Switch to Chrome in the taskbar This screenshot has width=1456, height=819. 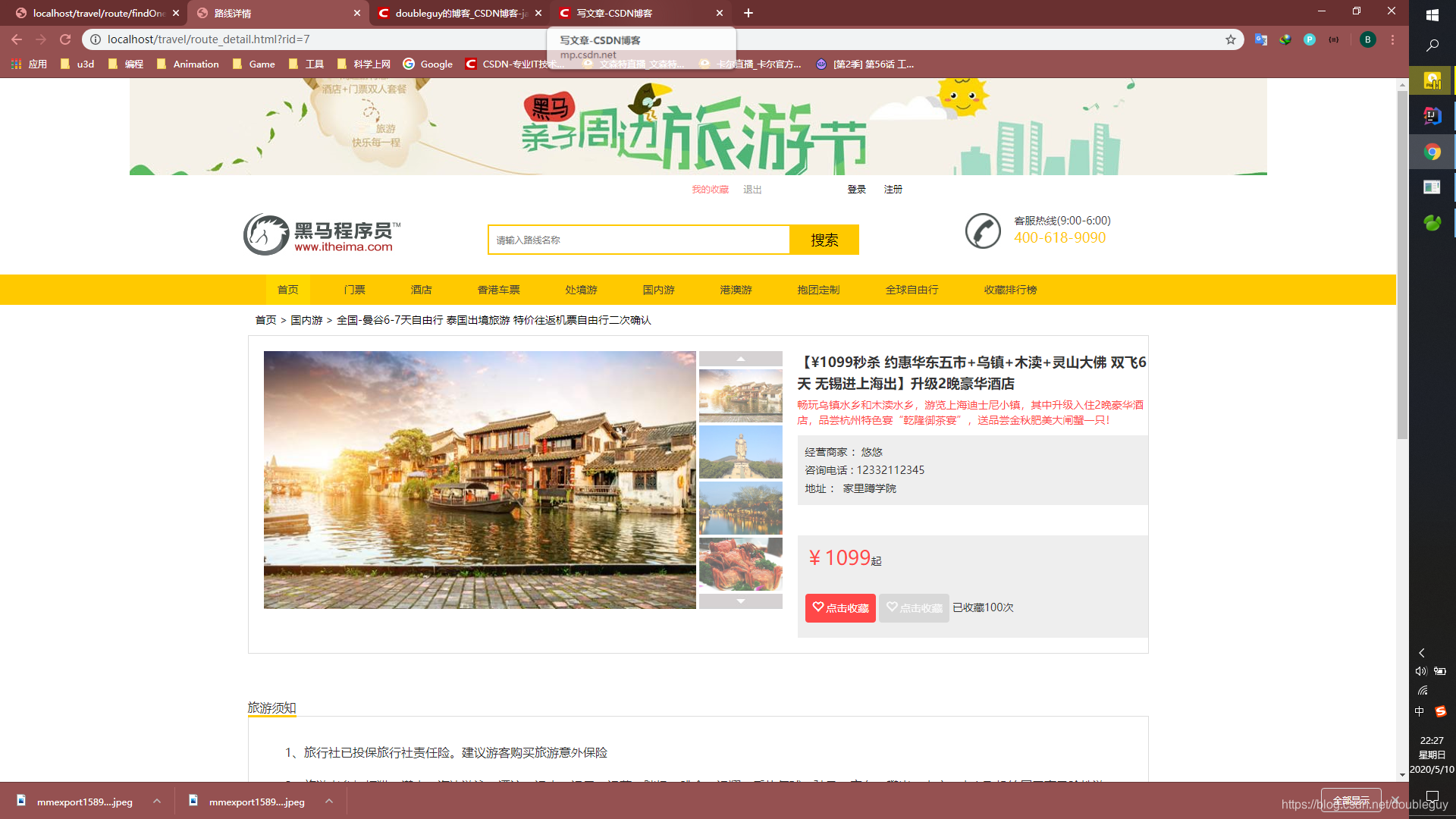tap(1432, 152)
